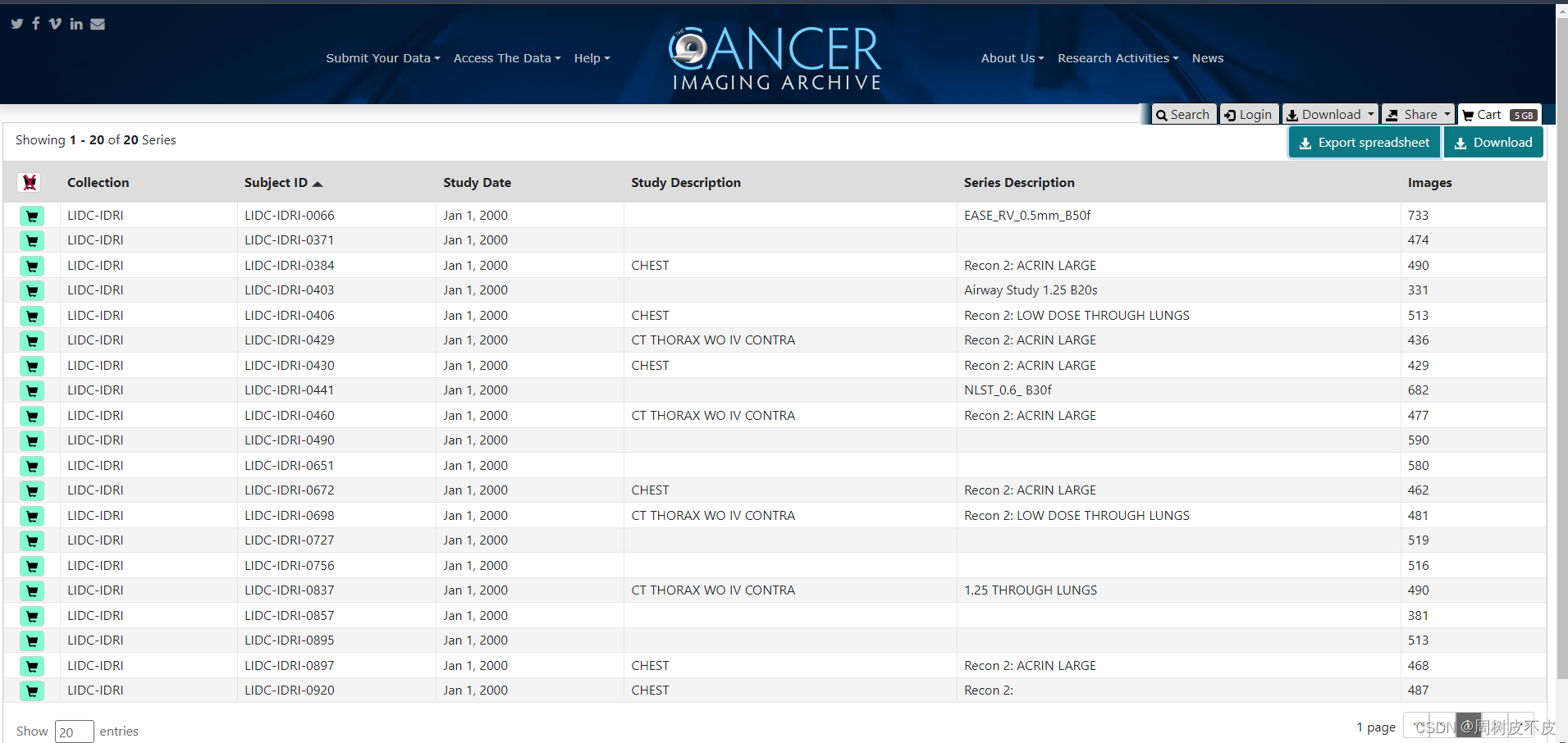The width and height of the screenshot is (1568, 743).
Task: Expand the About Us menu
Action: pos(1013,58)
